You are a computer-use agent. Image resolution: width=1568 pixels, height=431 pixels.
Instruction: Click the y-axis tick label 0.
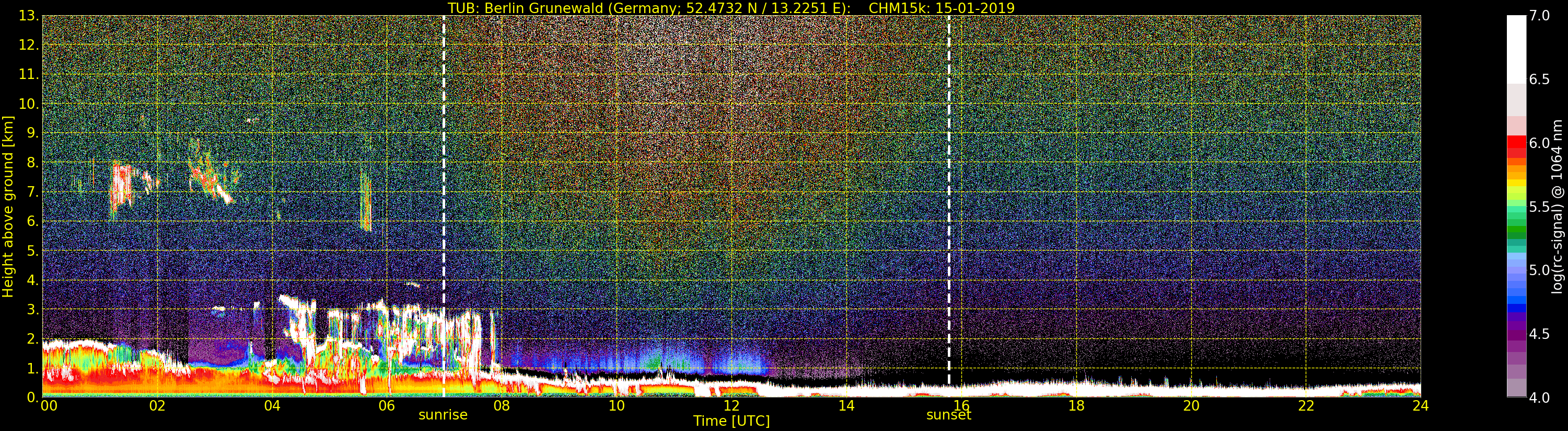33,397
